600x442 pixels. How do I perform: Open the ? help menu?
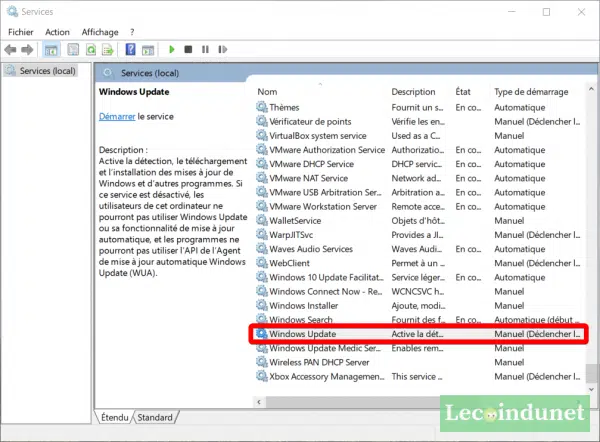coord(132,32)
